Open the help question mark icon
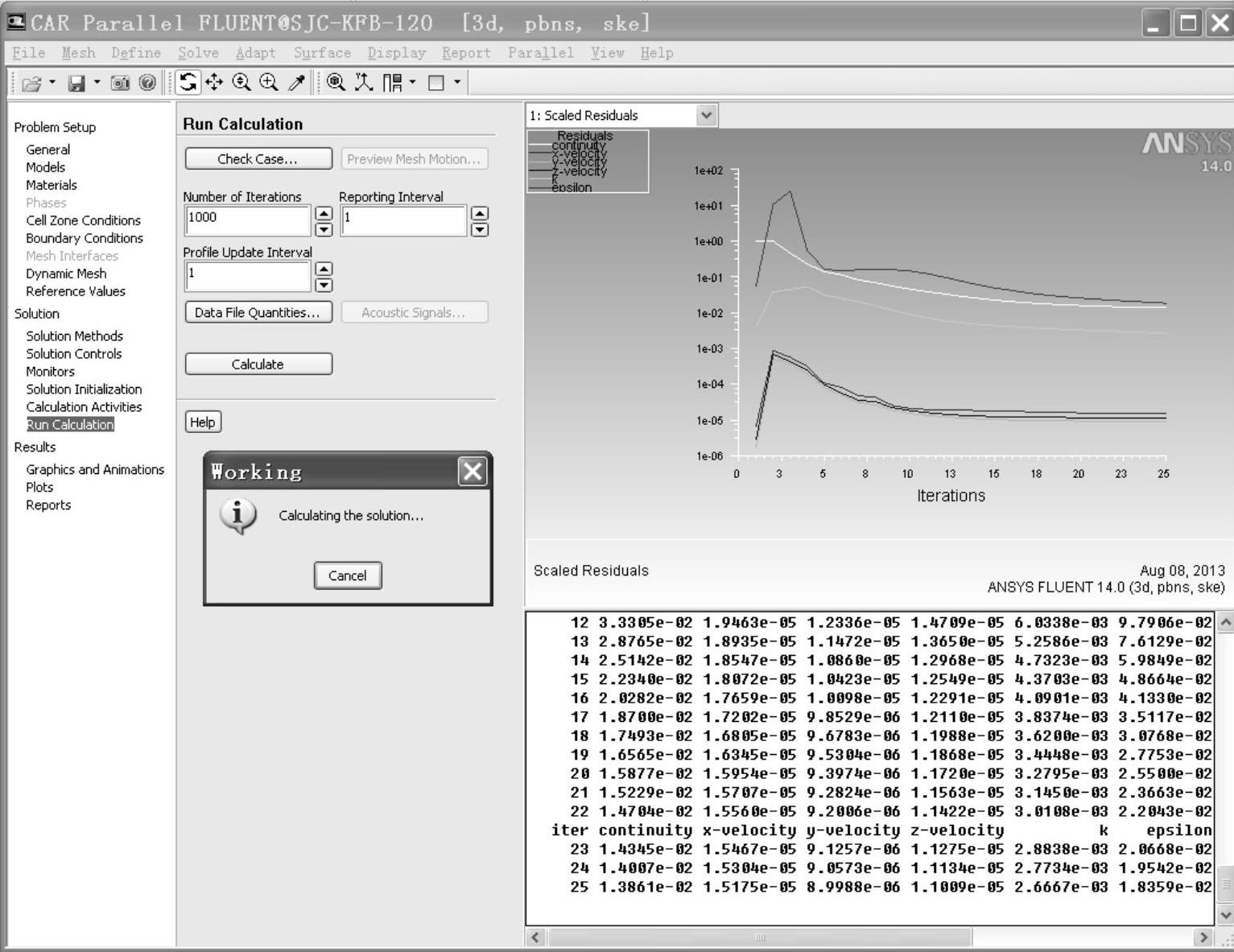The height and width of the screenshot is (952, 1234). [x=147, y=82]
